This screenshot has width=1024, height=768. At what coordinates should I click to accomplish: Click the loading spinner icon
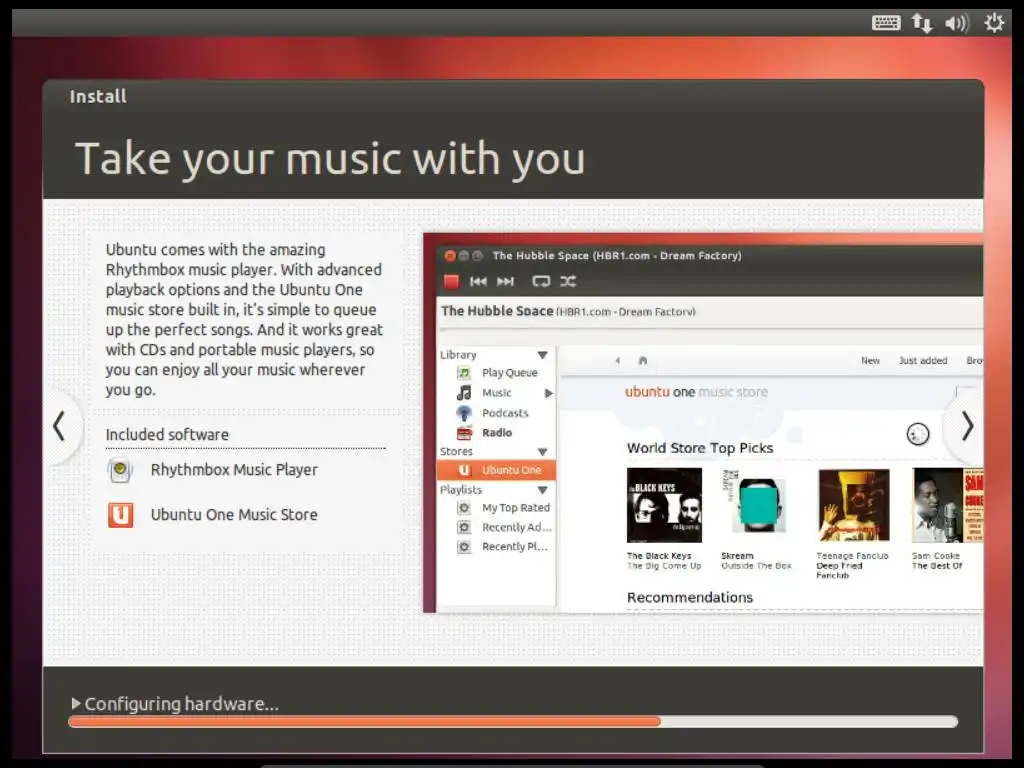click(918, 434)
